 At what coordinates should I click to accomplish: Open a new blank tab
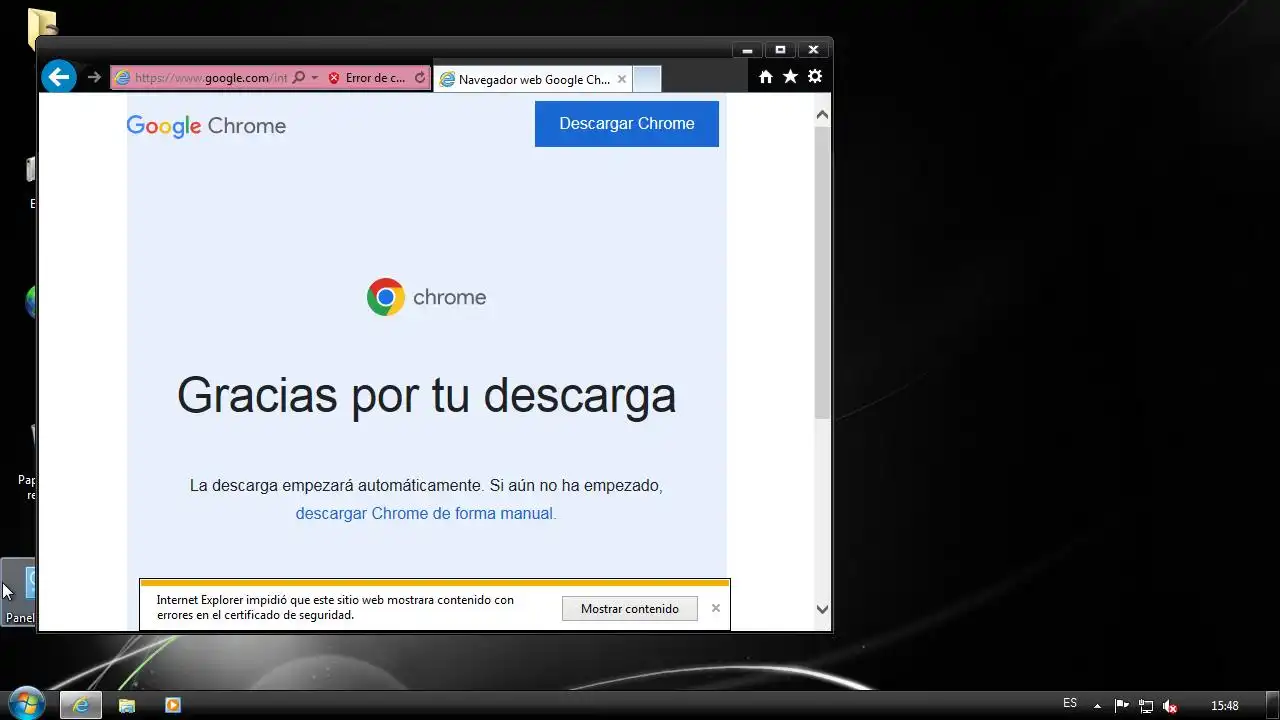coord(647,79)
